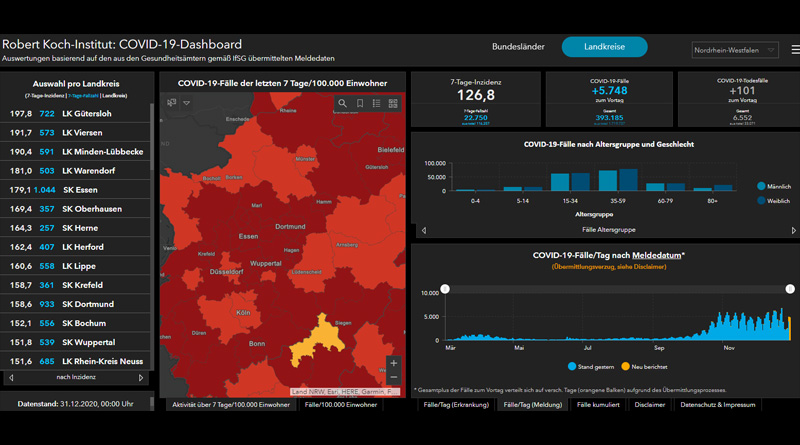This screenshot has height=445, width=800.
Task: Switch to Landkreise view
Action: coord(605,46)
